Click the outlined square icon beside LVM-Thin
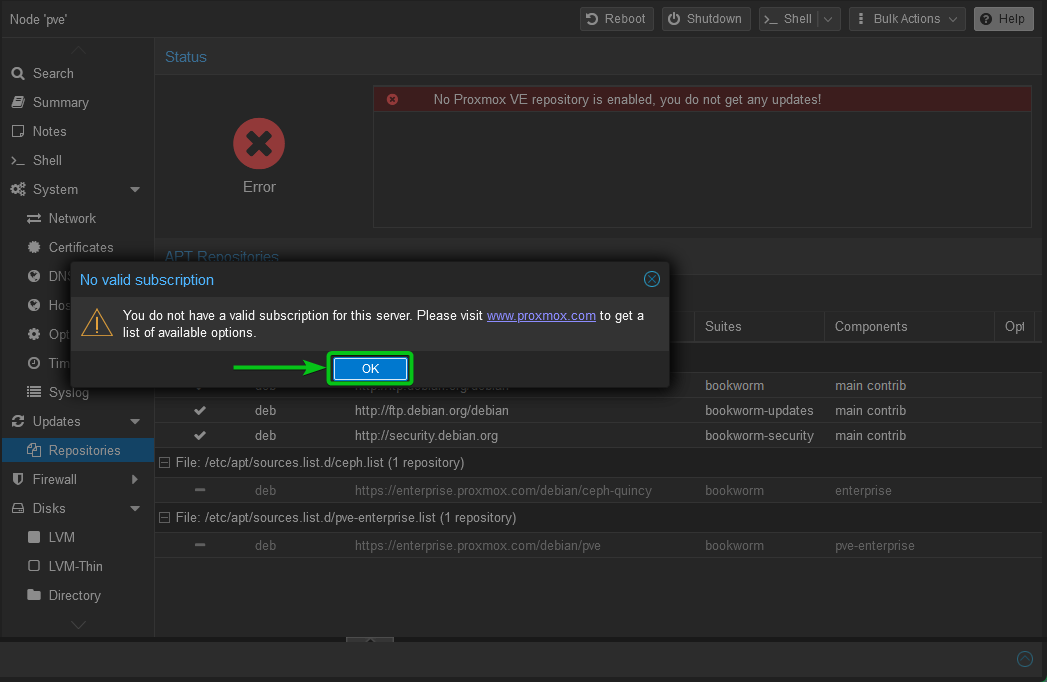The width and height of the screenshot is (1047, 682). click(x=34, y=566)
